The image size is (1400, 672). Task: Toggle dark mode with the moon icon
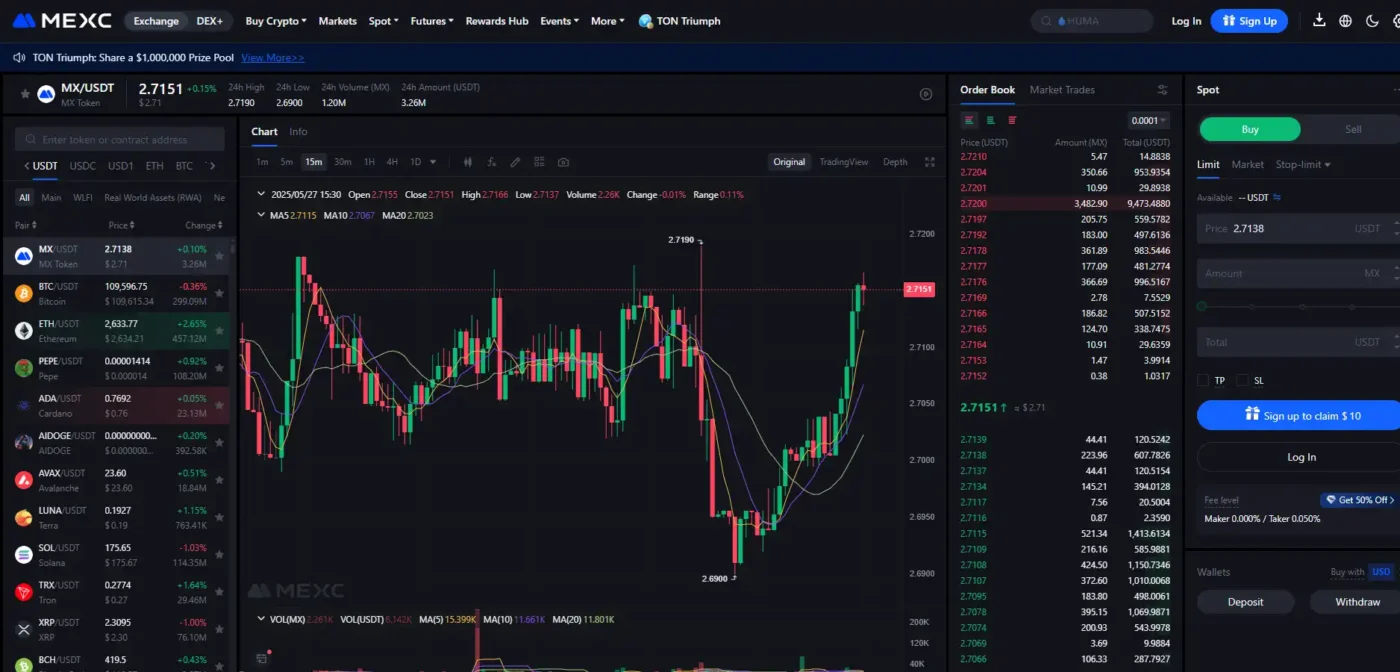(x=1372, y=21)
